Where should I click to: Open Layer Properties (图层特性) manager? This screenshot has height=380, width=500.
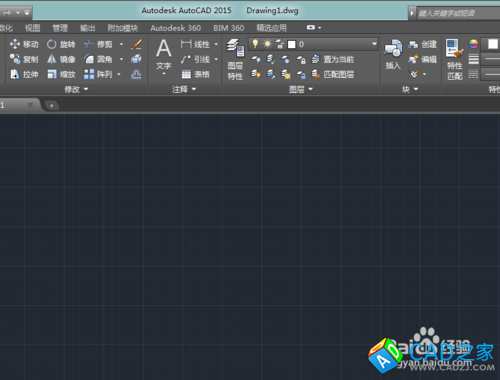[x=235, y=59]
